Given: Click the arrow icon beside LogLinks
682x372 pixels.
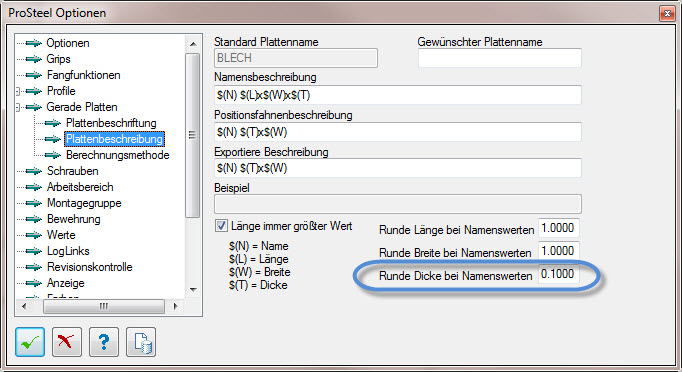Looking at the screenshot, I should click(33, 251).
